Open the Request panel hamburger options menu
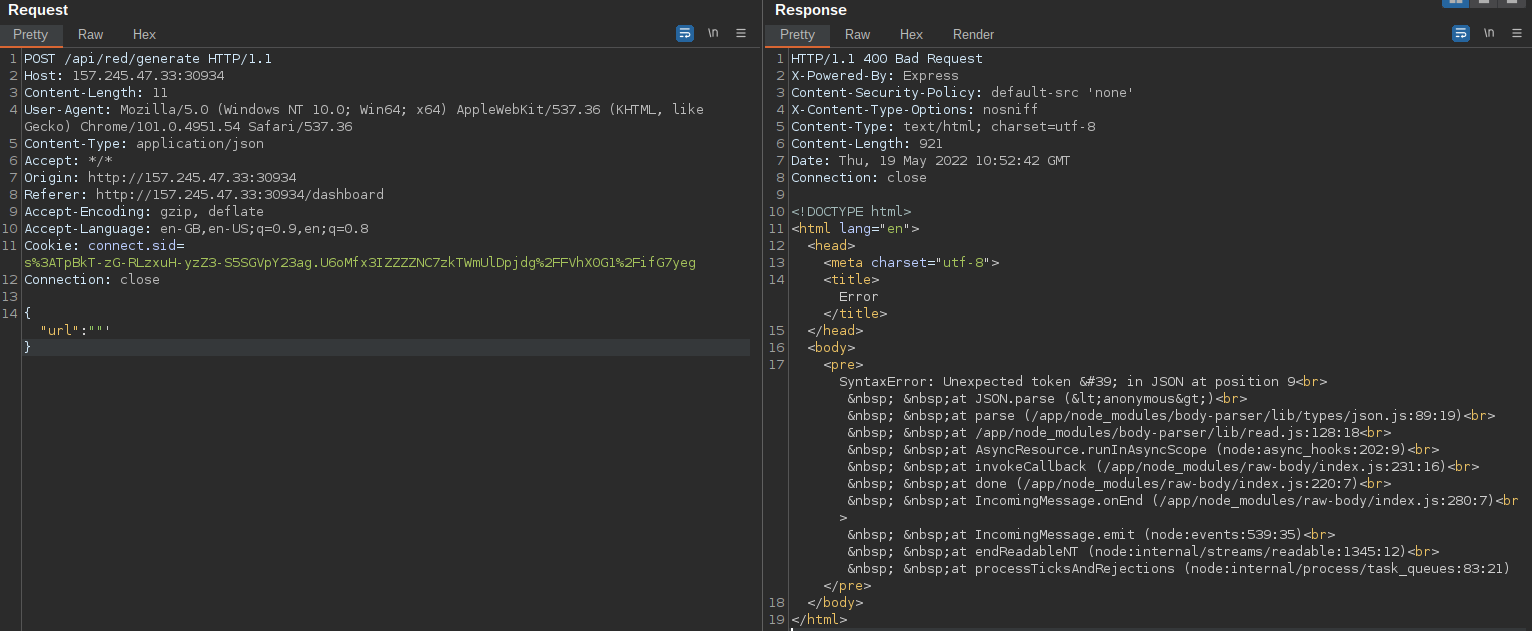The height and width of the screenshot is (631, 1532). coord(741,33)
